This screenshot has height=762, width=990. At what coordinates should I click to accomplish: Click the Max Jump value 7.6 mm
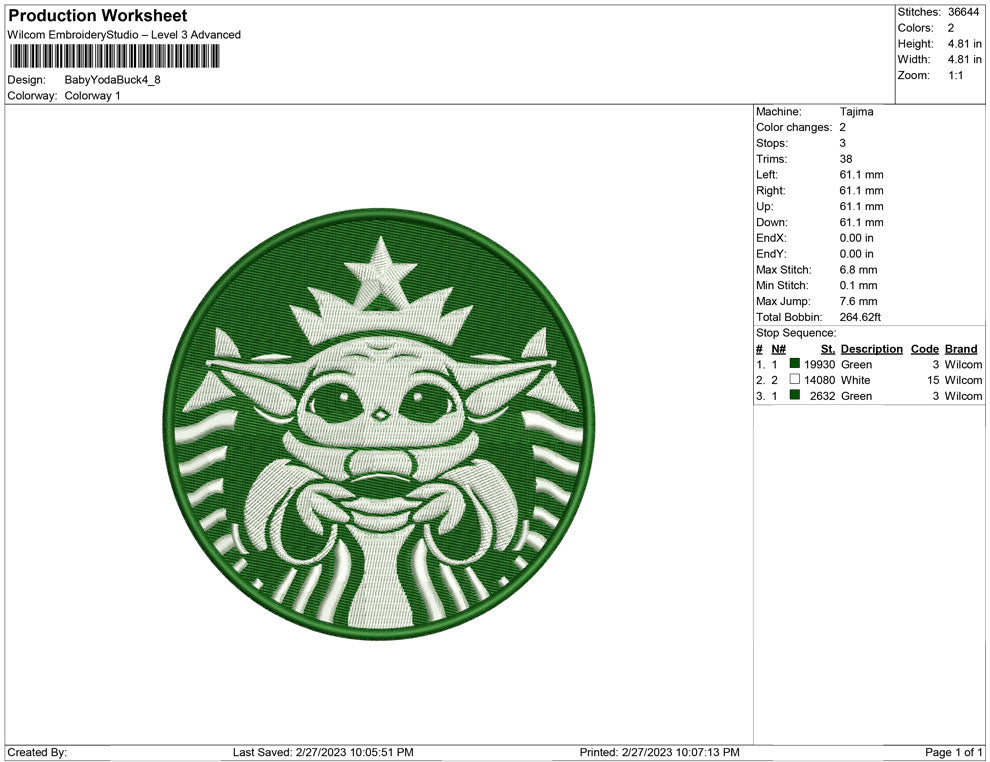pyautogui.click(x=858, y=301)
